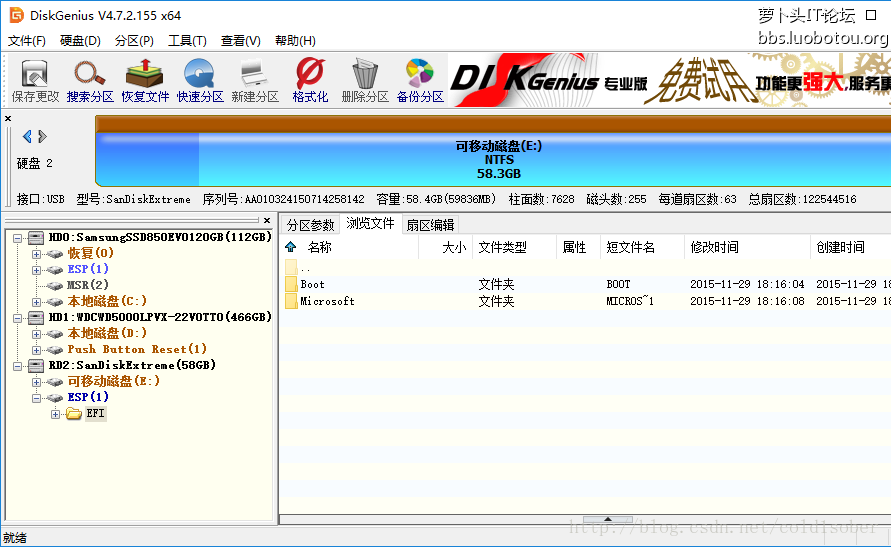Click the HD1 WDC disk icon
Image resolution: width=891 pixels, height=547 pixels.
(x=36, y=318)
